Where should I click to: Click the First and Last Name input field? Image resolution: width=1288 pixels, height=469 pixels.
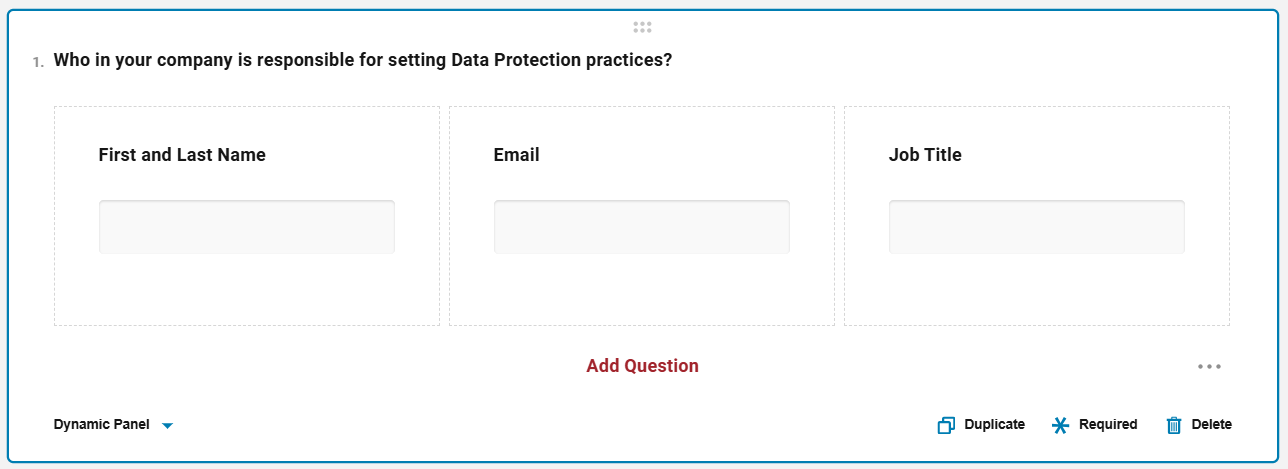tap(246, 227)
